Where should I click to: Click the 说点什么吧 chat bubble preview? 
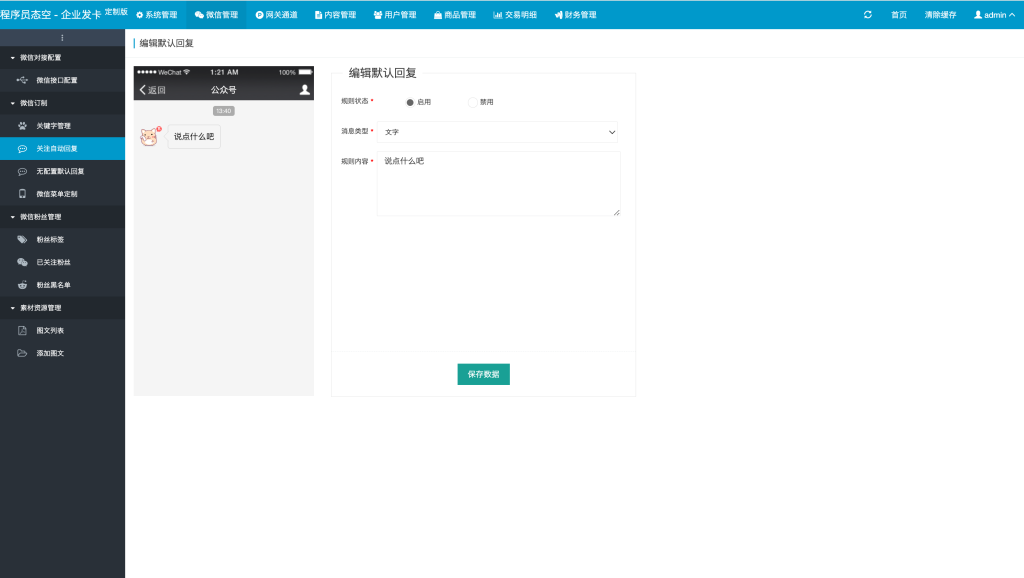point(194,136)
